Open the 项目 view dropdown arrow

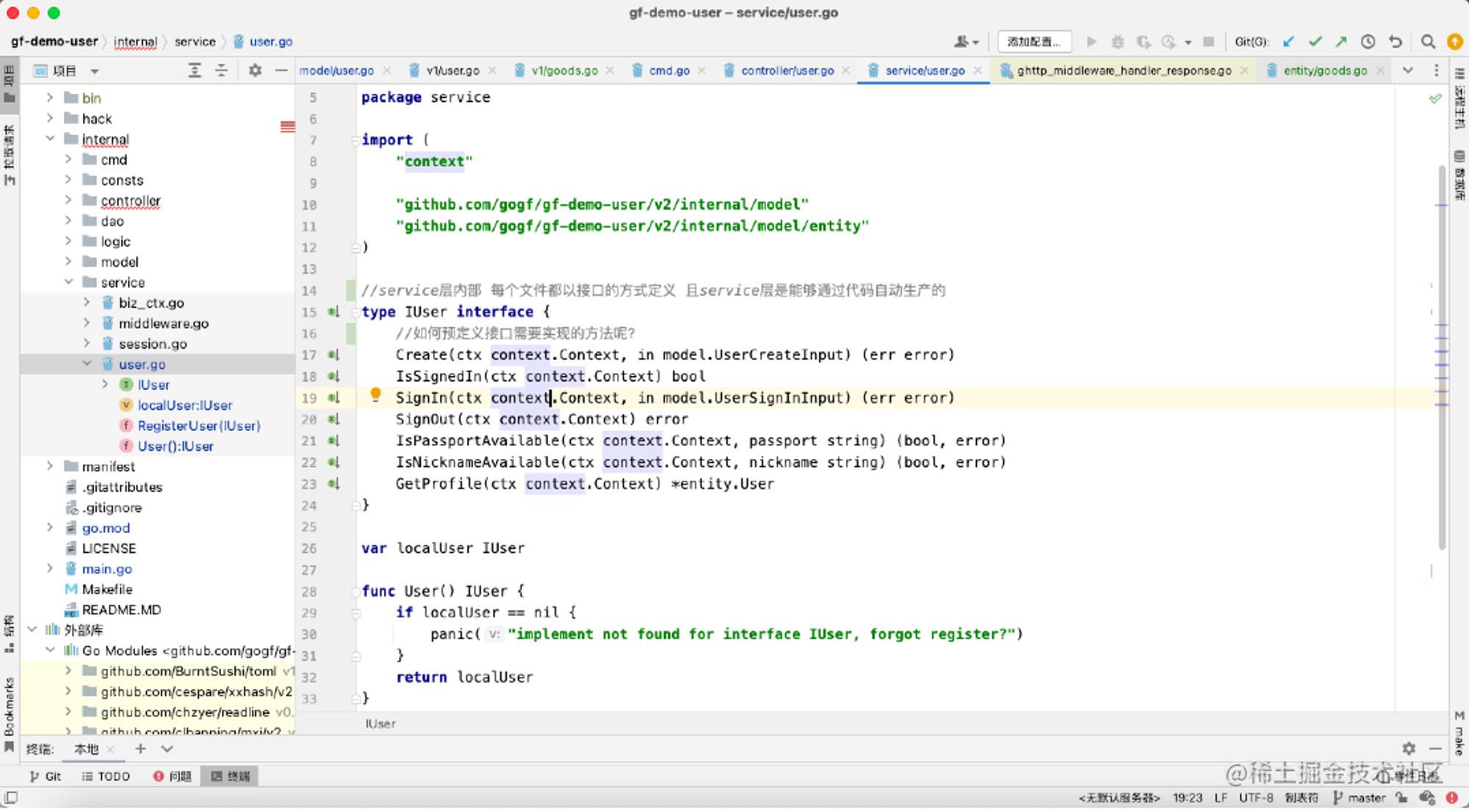point(95,71)
